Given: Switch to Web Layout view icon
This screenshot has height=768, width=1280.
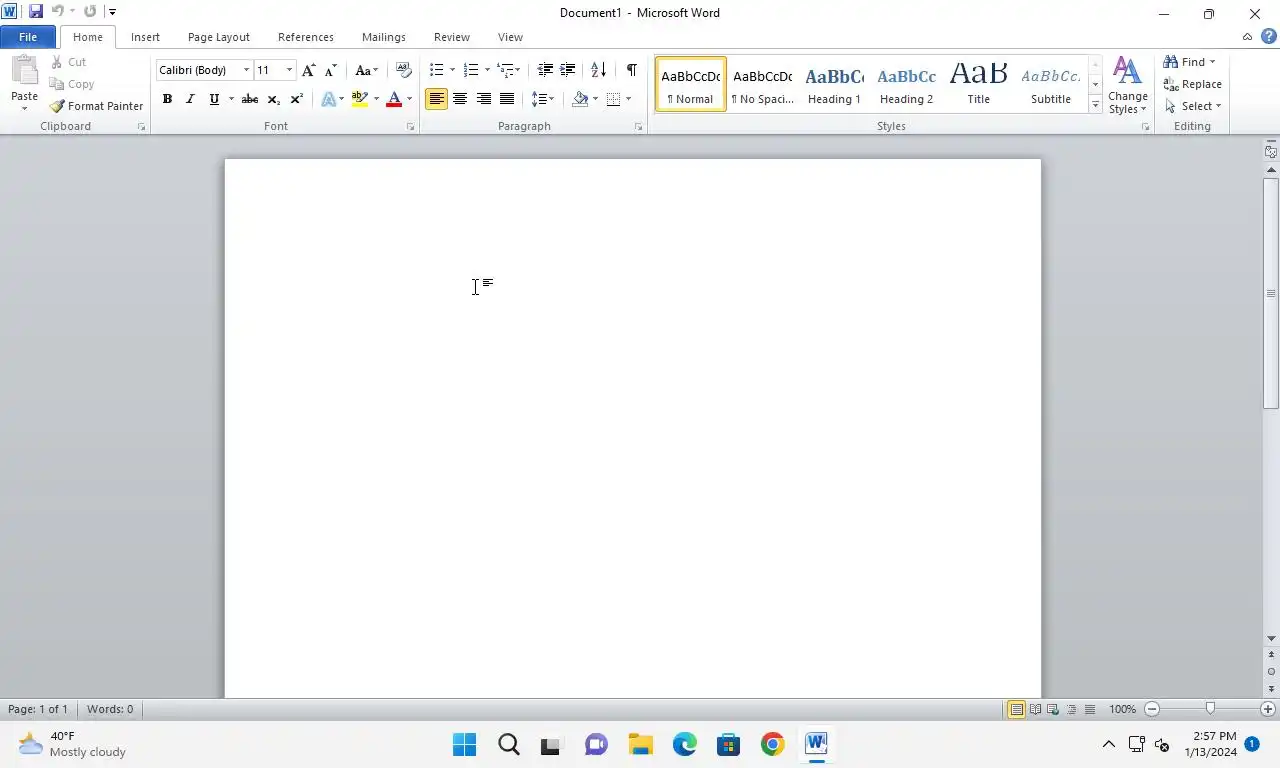Looking at the screenshot, I should [1053, 709].
